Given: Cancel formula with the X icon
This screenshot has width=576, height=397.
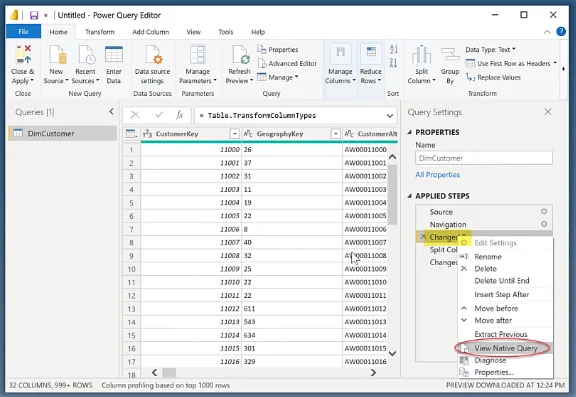Looking at the screenshot, I should [x=135, y=115].
